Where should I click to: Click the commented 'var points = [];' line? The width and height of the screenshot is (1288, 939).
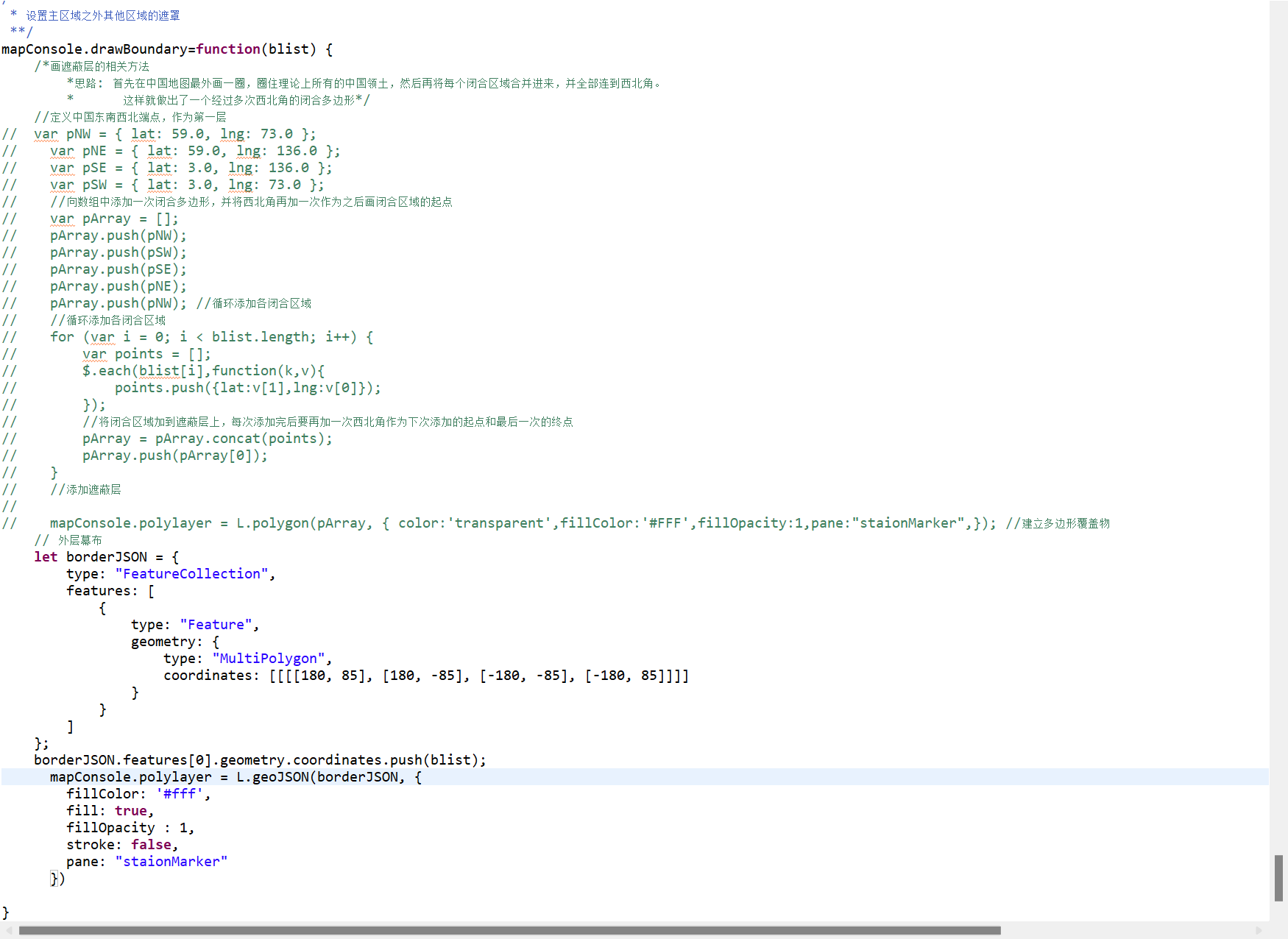pyautogui.click(x=107, y=354)
